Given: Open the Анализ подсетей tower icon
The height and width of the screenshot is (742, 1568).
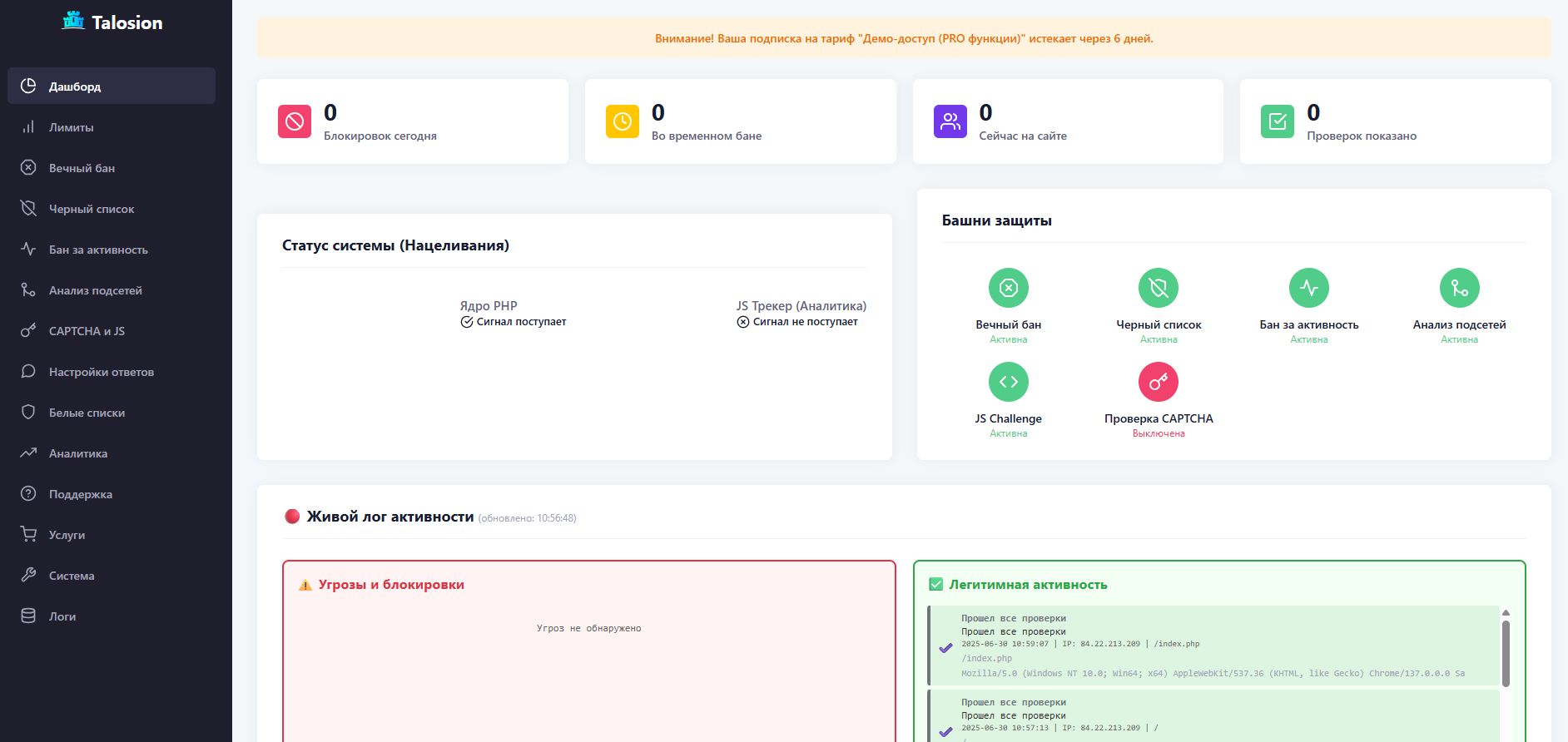Looking at the screenshot, I should (1459, 288).
